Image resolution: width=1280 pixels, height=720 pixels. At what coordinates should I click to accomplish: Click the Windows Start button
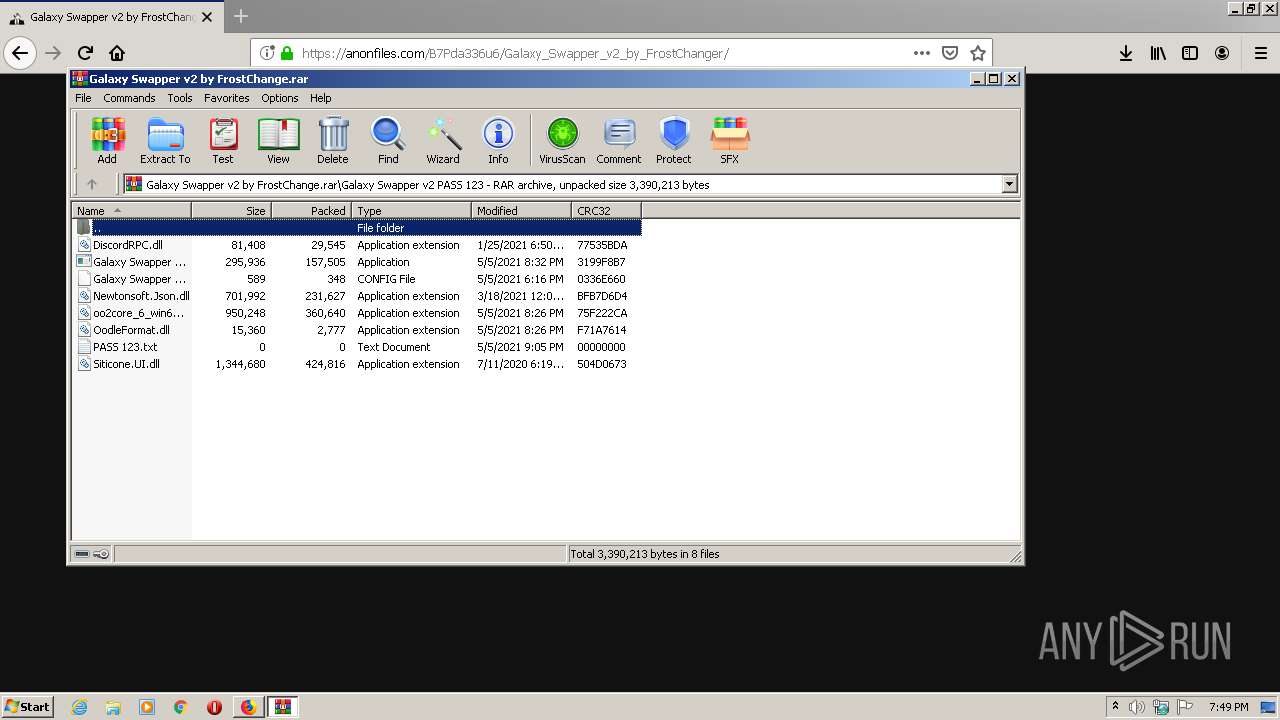click(28, 707)
